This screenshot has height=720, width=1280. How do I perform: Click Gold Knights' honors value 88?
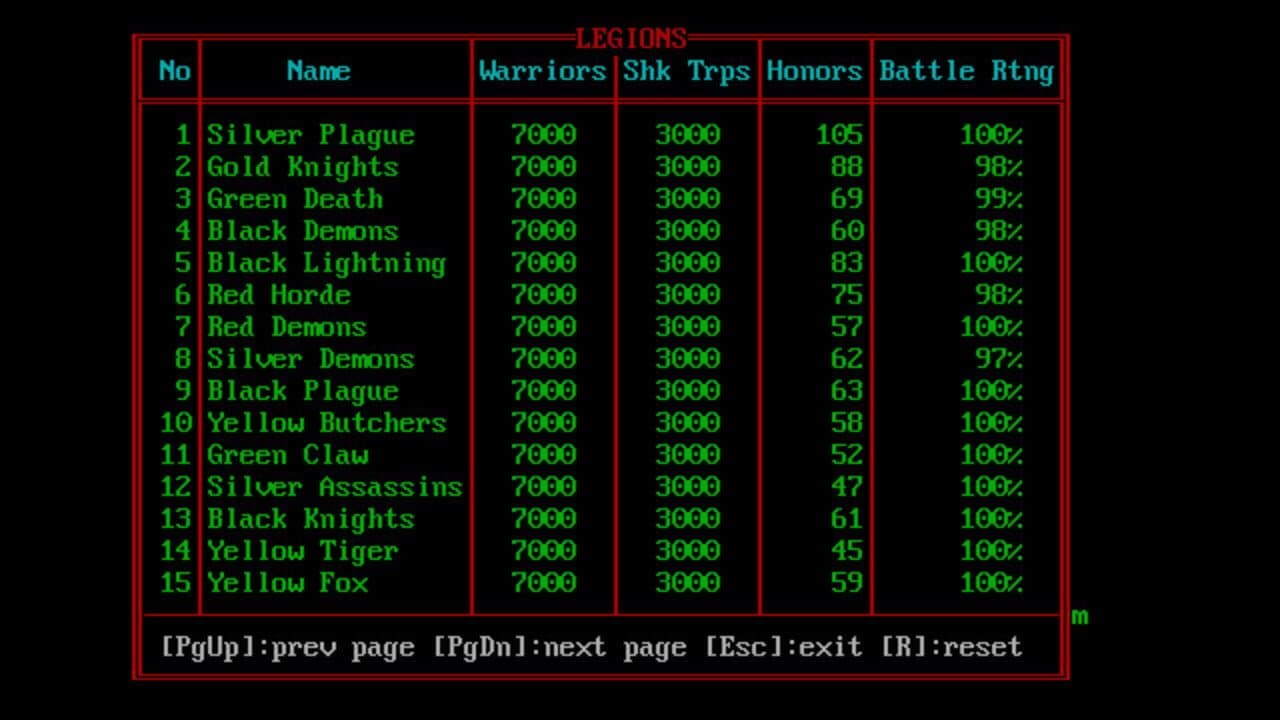pyautogui.click(x=847, y=167)
